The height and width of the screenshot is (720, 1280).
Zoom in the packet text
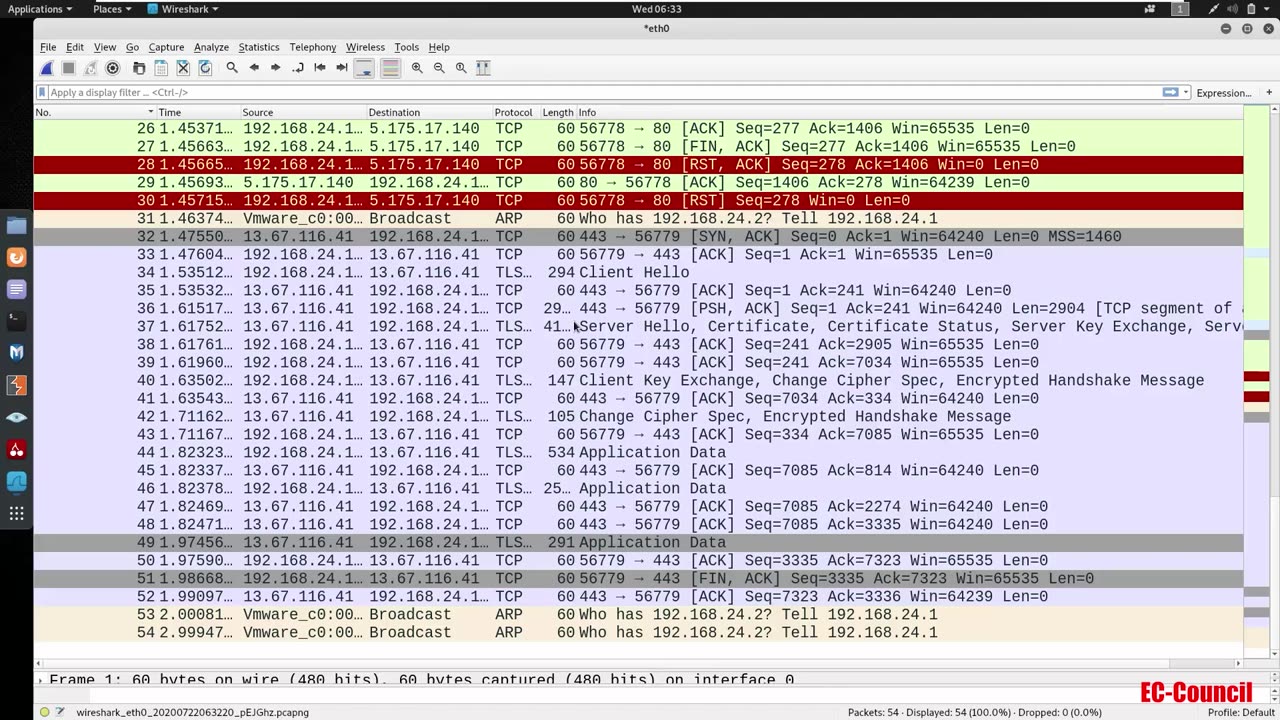point(417,68)
